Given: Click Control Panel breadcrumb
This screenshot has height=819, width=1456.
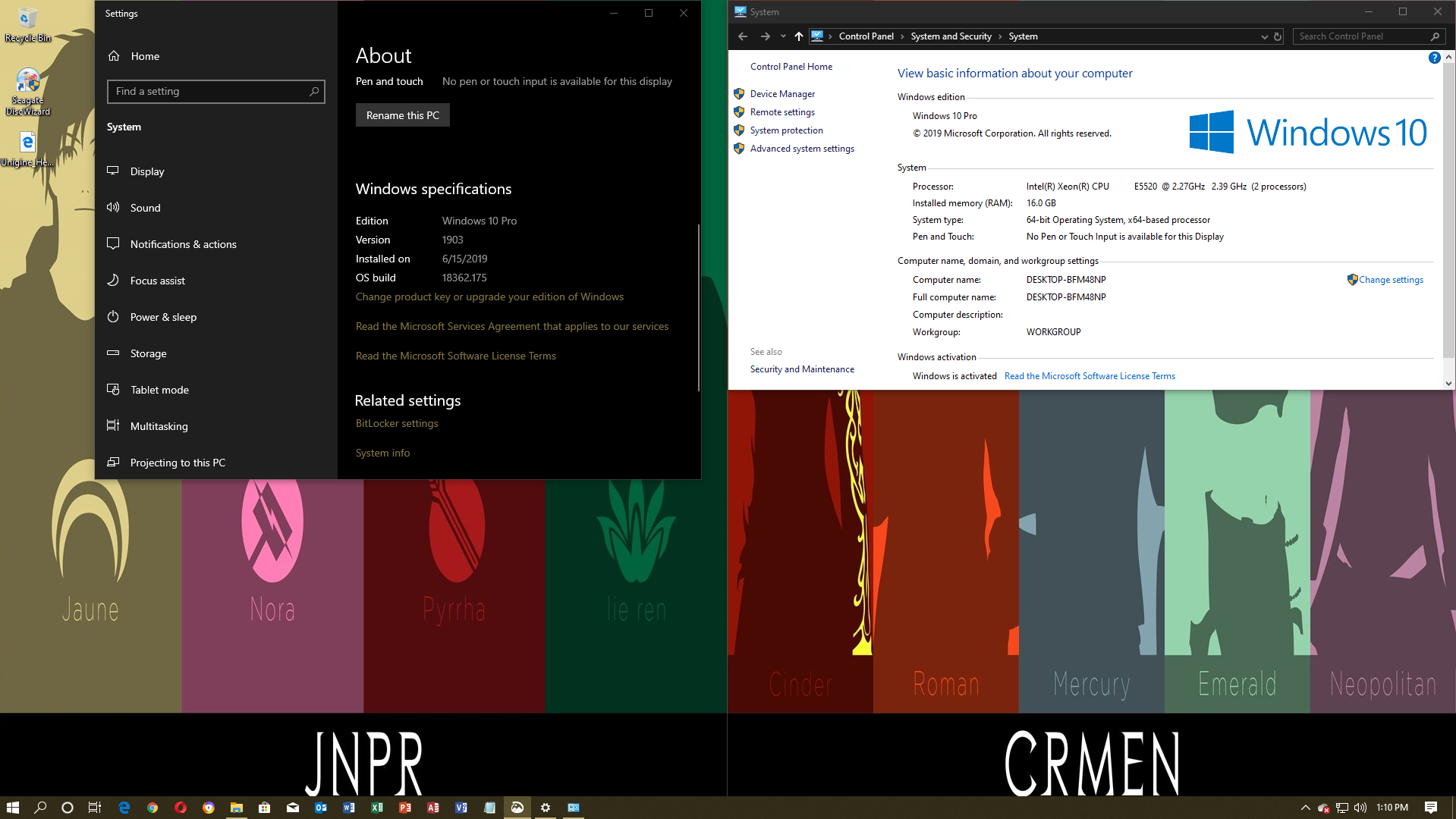Looking at the screenshot, I should [x=866, y=36].
